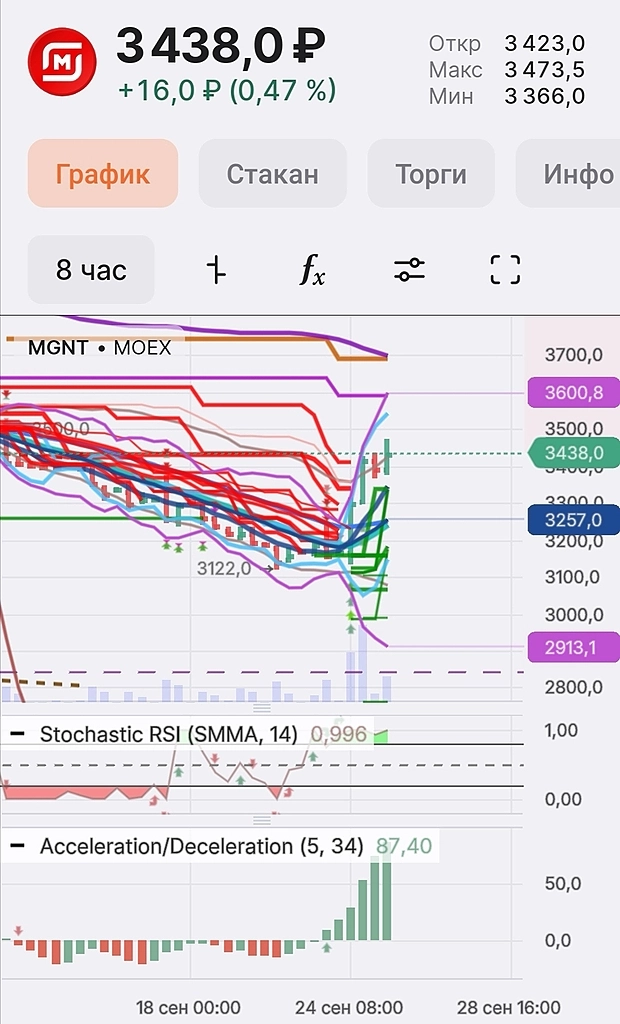Screen dimensions: 620x1024
Task: Tap the blue 3257,0 price label
Action: pyautogui.click(x=573, y=520)
